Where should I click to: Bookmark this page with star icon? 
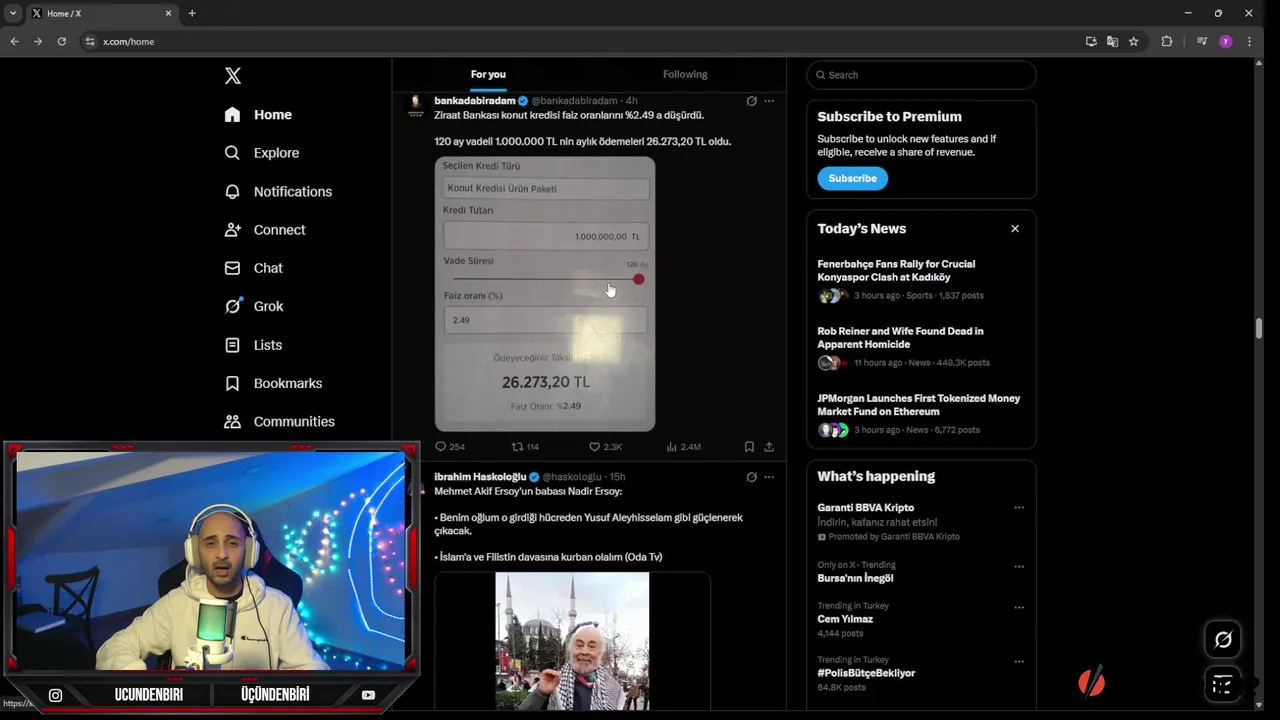click(x=1133, y=41)
